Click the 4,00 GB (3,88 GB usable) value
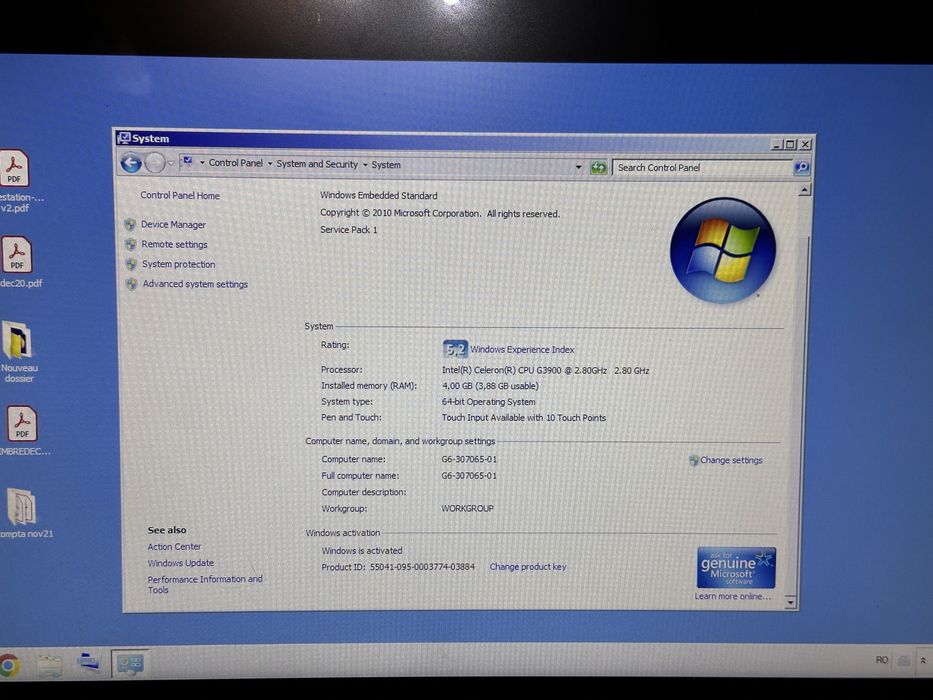 click(x=490, y=386)
